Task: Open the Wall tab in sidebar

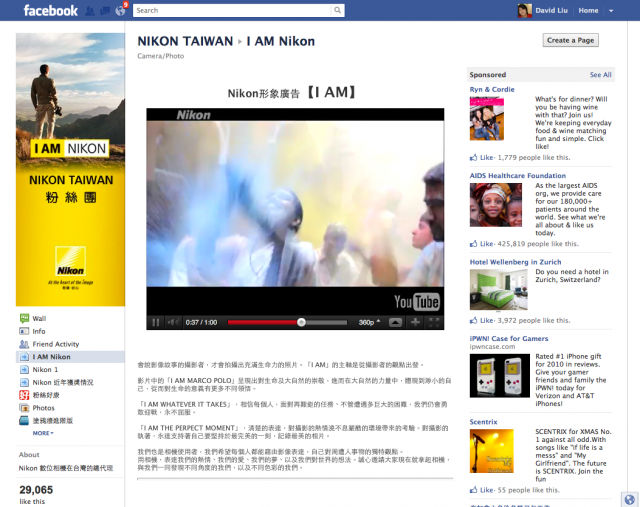Action: click(x=39, y=318)
